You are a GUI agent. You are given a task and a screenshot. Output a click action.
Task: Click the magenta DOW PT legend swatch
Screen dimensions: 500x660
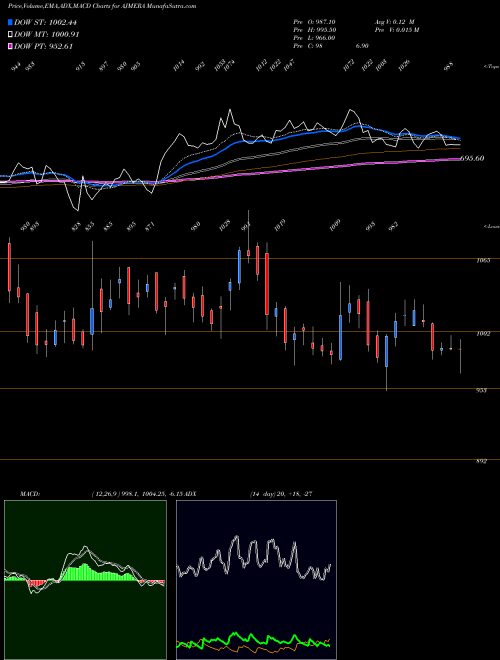pyautogui.click(x=10, y=46)
